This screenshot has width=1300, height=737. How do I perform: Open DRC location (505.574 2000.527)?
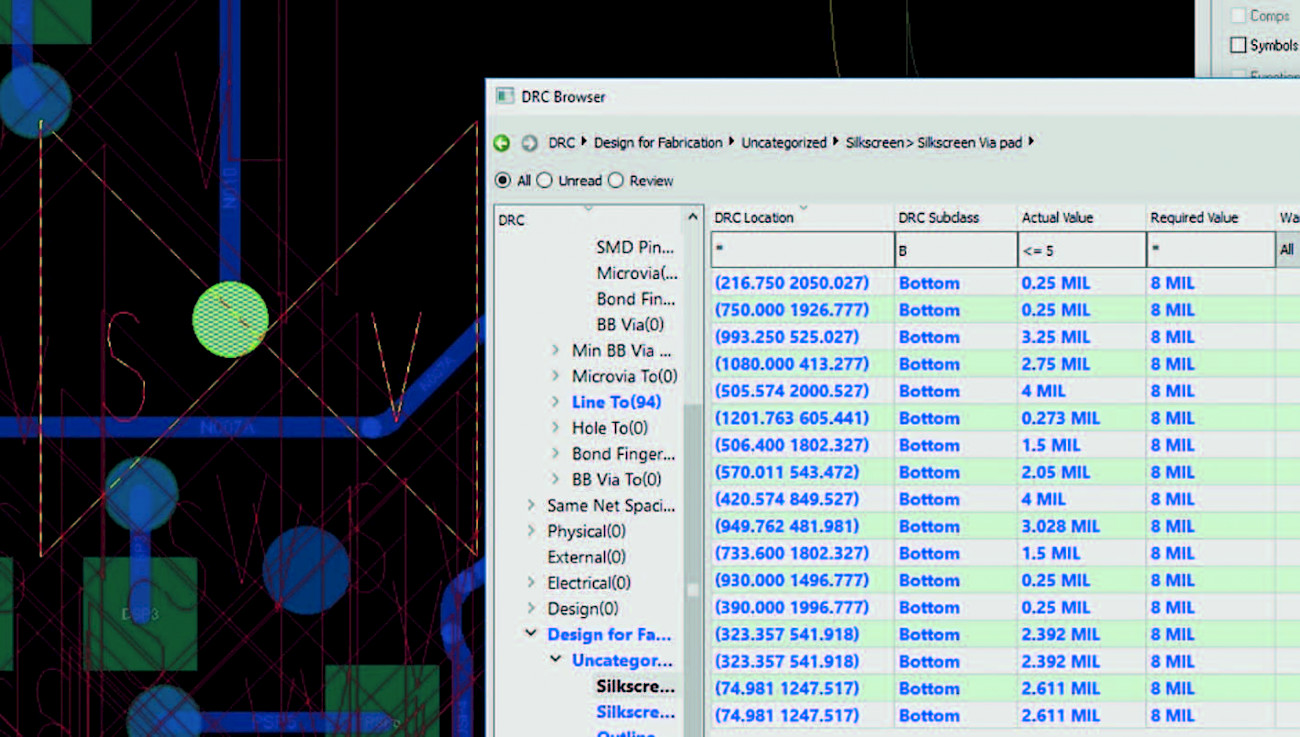point(791,391)
